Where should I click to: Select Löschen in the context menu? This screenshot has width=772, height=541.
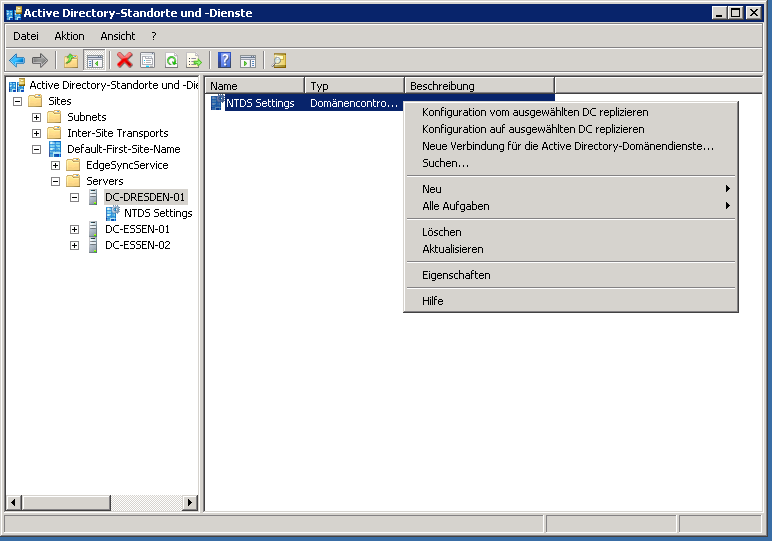pyautogui.click(x=441, y=232)
